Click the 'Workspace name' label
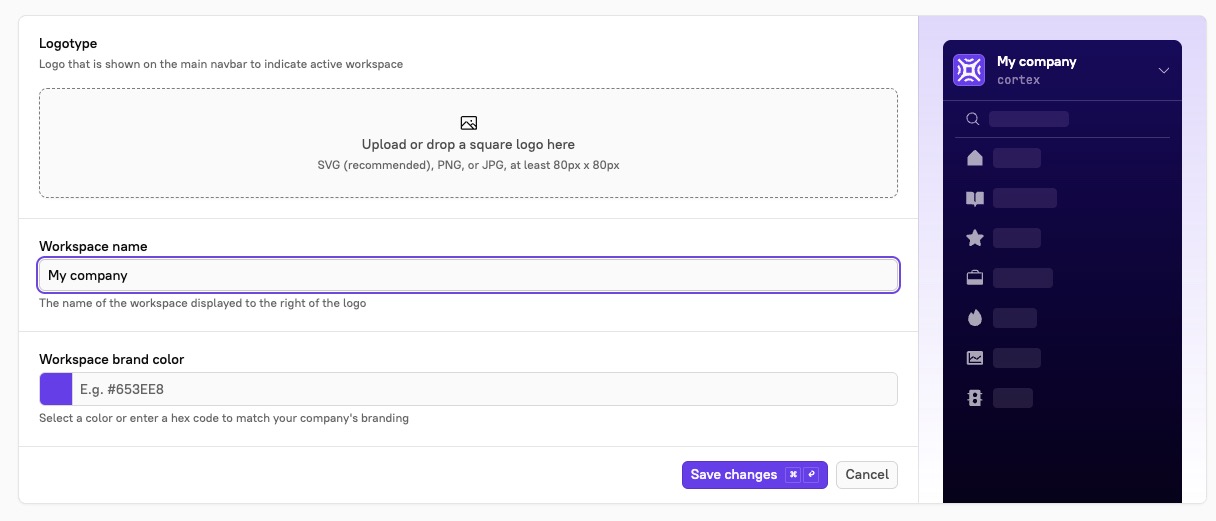Image resolution: width=1216 pixels, height=521 pixels. (x=93, y=246)
